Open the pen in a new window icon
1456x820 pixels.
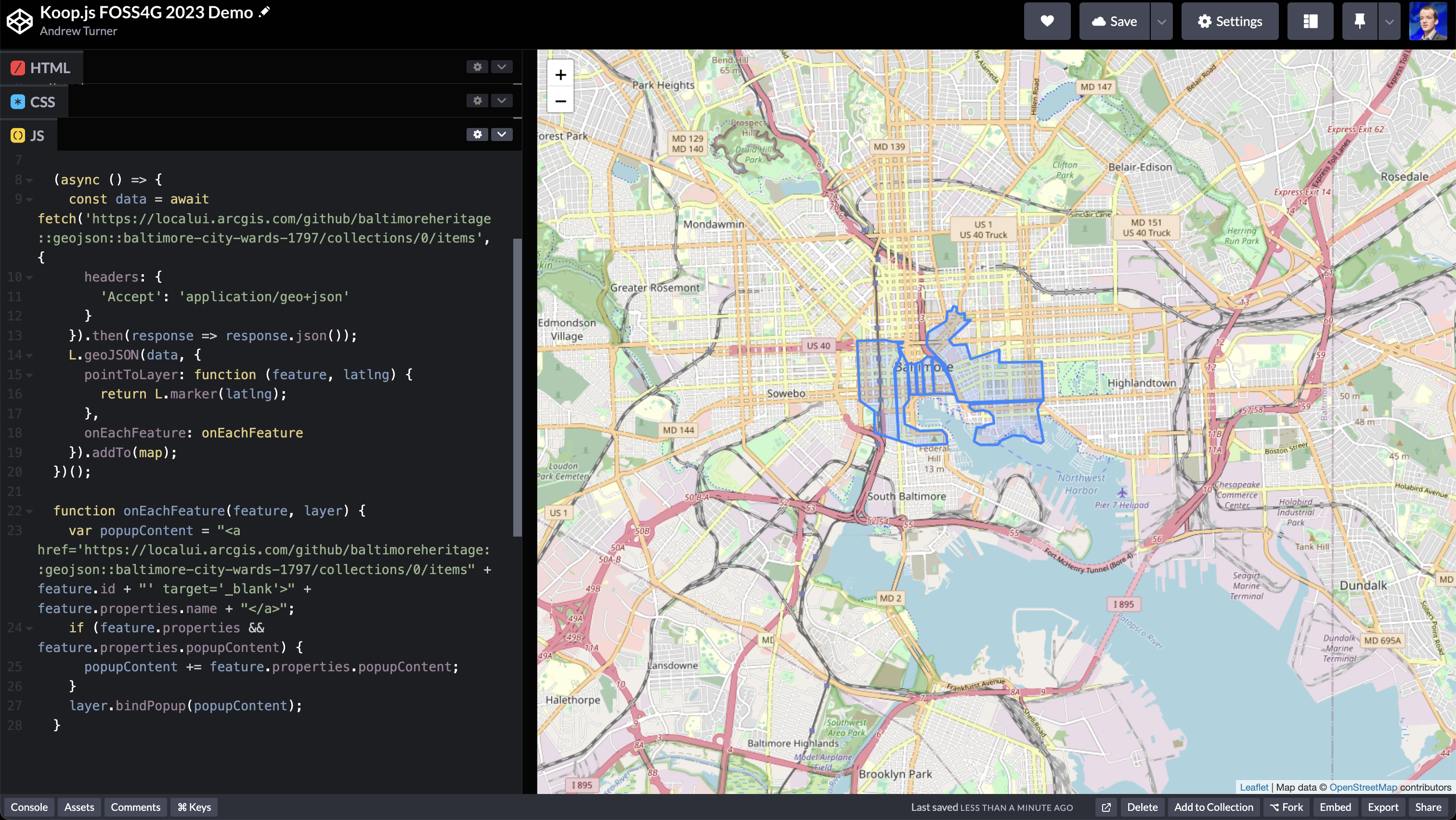pyautogui.click(x=1106, y=807)
